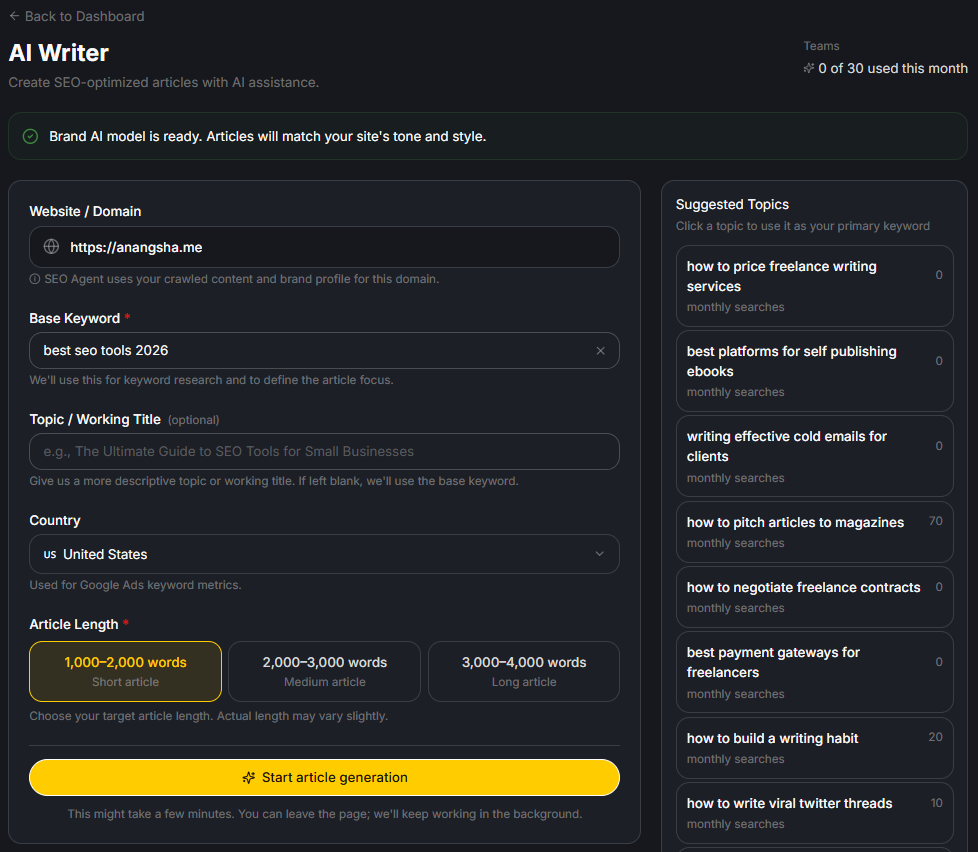
Task: Click the Topic / Working Title input
Action: [324, 451]
